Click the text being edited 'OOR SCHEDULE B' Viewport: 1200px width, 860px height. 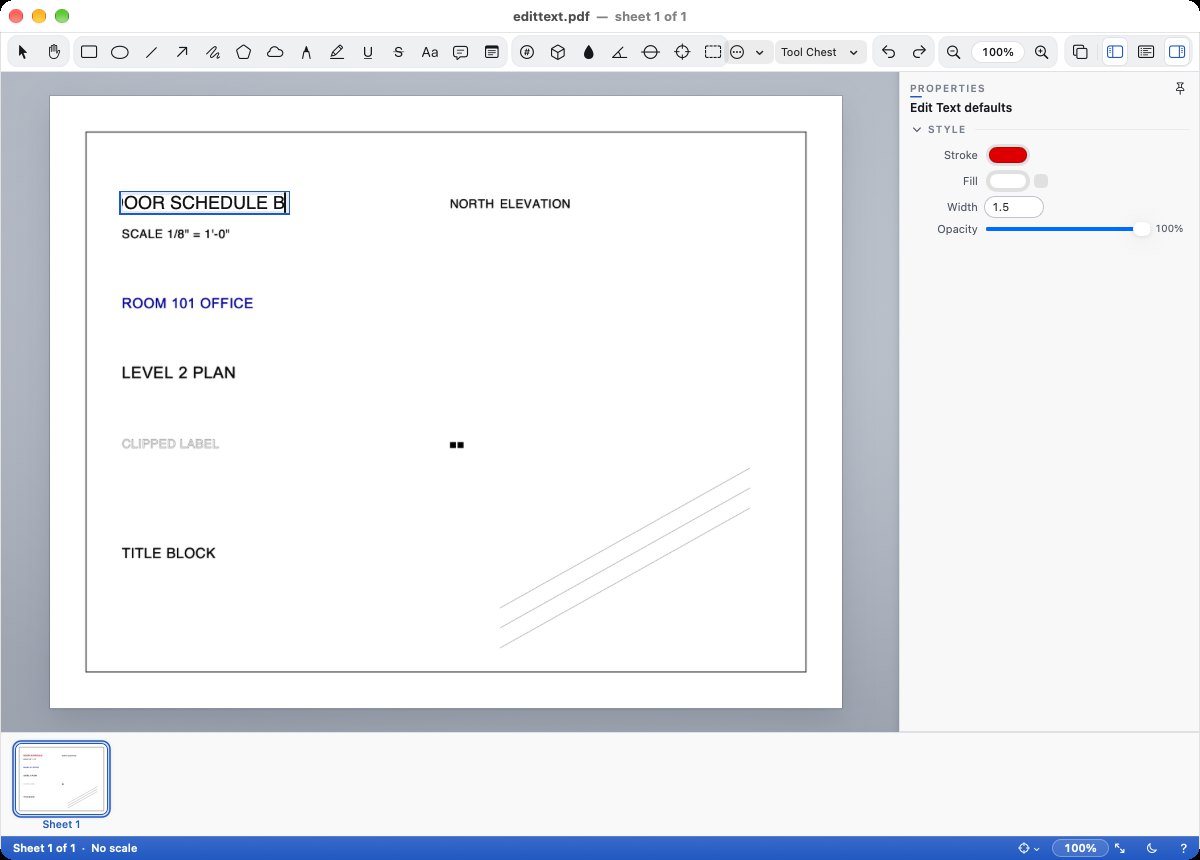[x=204, y=203]
